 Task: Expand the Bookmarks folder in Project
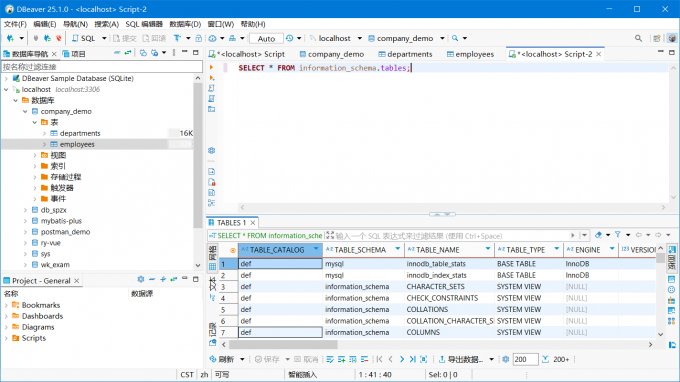[6, 305]
